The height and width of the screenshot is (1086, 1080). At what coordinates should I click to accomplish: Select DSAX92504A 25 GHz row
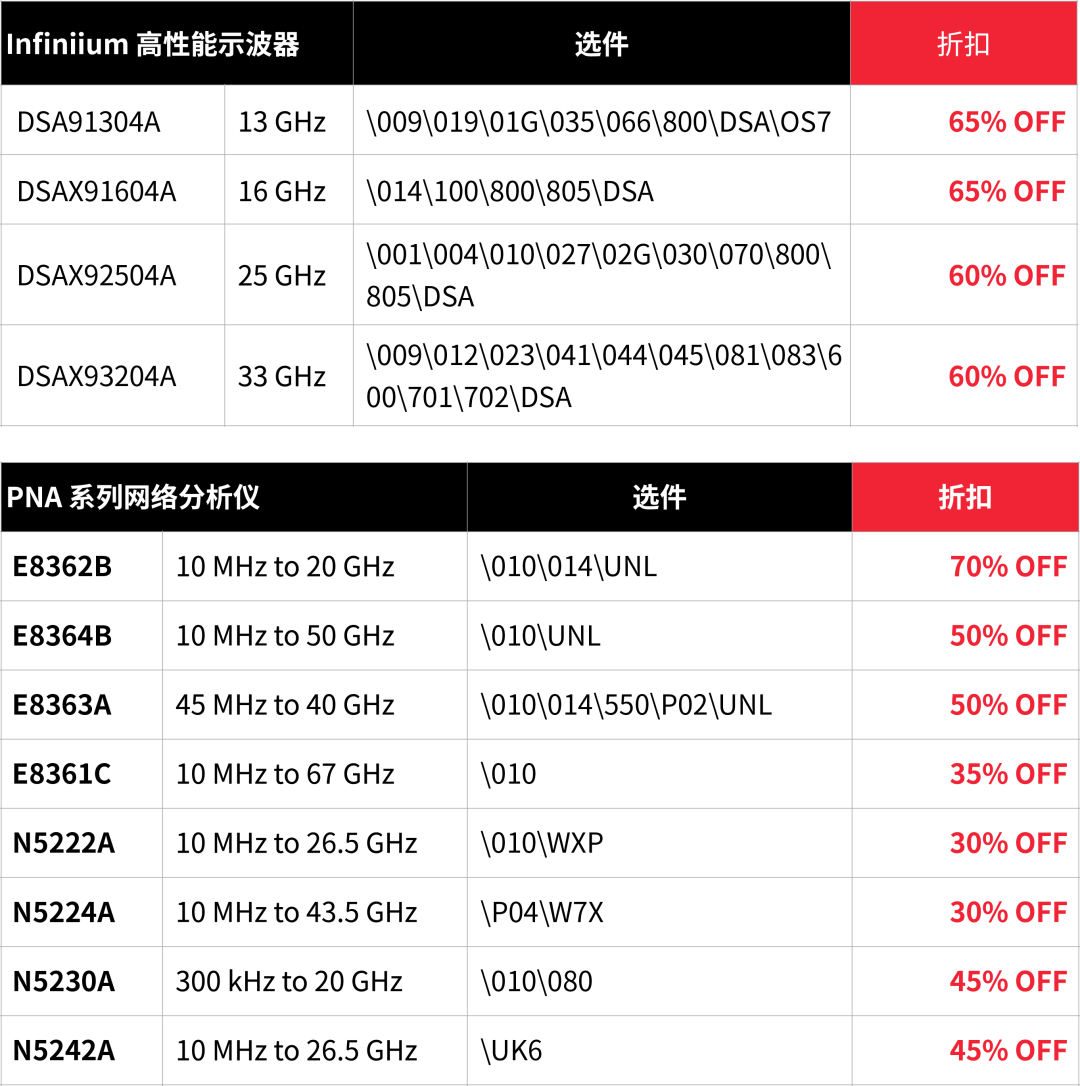[539, 275]
